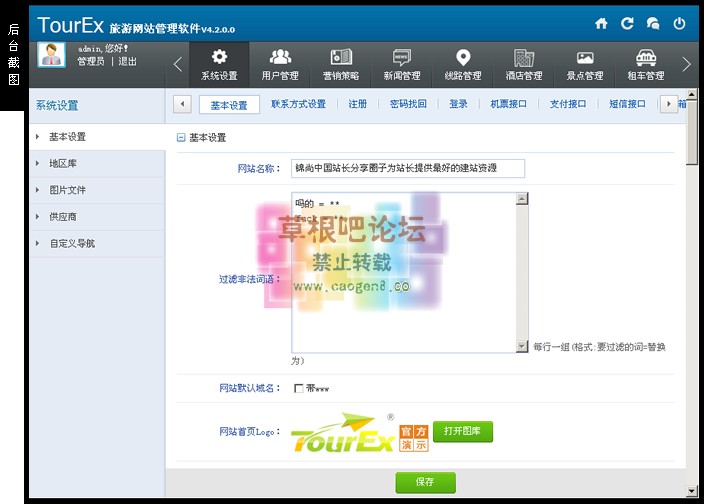Click the 网站名称 site name input field
The image size is (704, 504).
(x=407, y=169)
